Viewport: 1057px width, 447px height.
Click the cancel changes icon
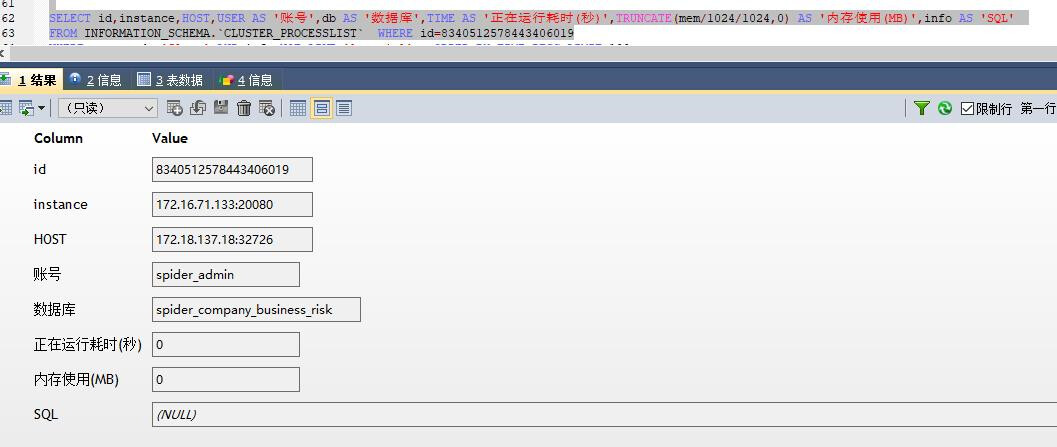[x=267, y=108]
